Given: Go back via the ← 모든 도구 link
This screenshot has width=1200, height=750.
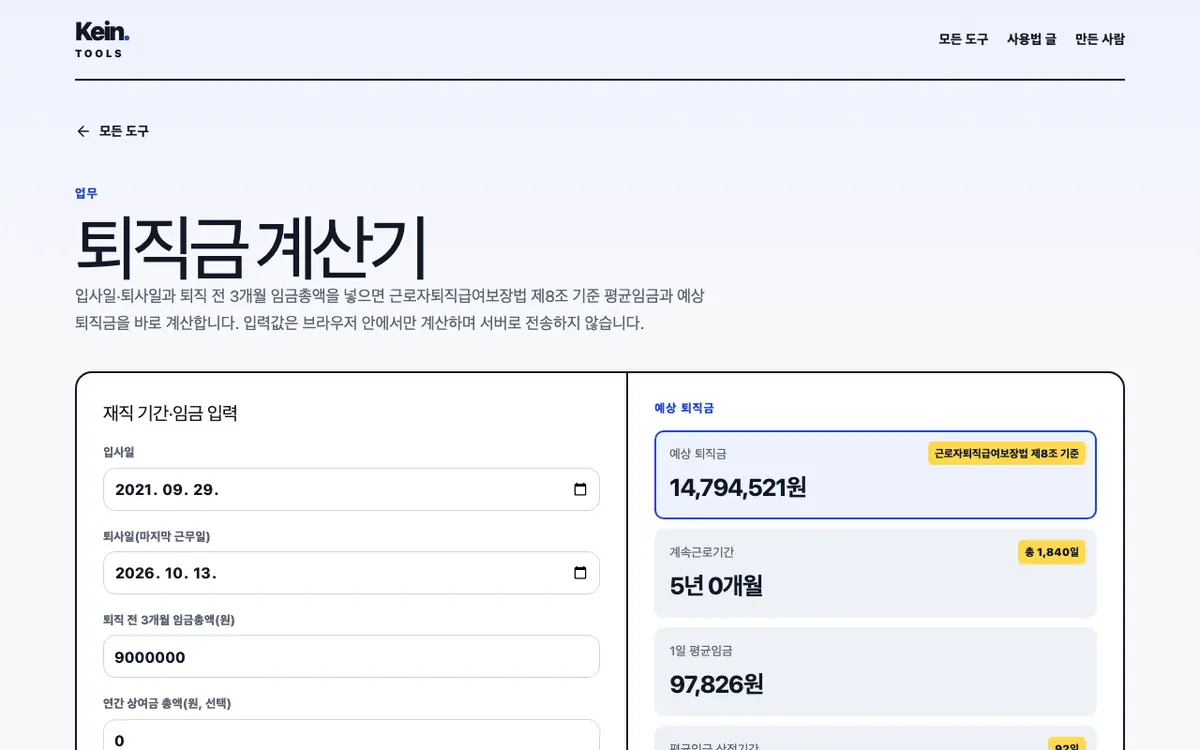Looking at the screenshot, I should pos(112,131).
